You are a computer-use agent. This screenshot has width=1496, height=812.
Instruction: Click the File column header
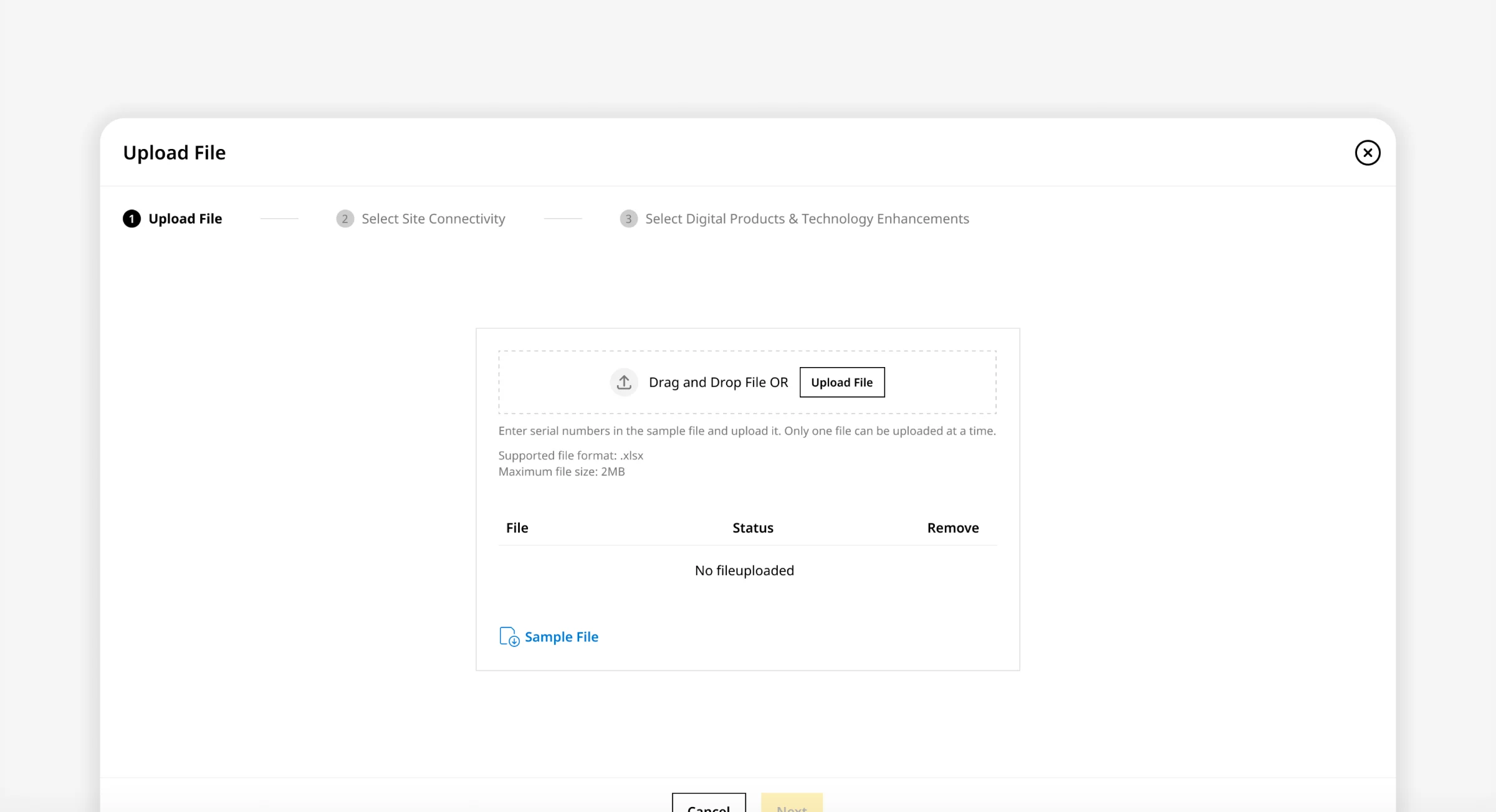[517, 528]
